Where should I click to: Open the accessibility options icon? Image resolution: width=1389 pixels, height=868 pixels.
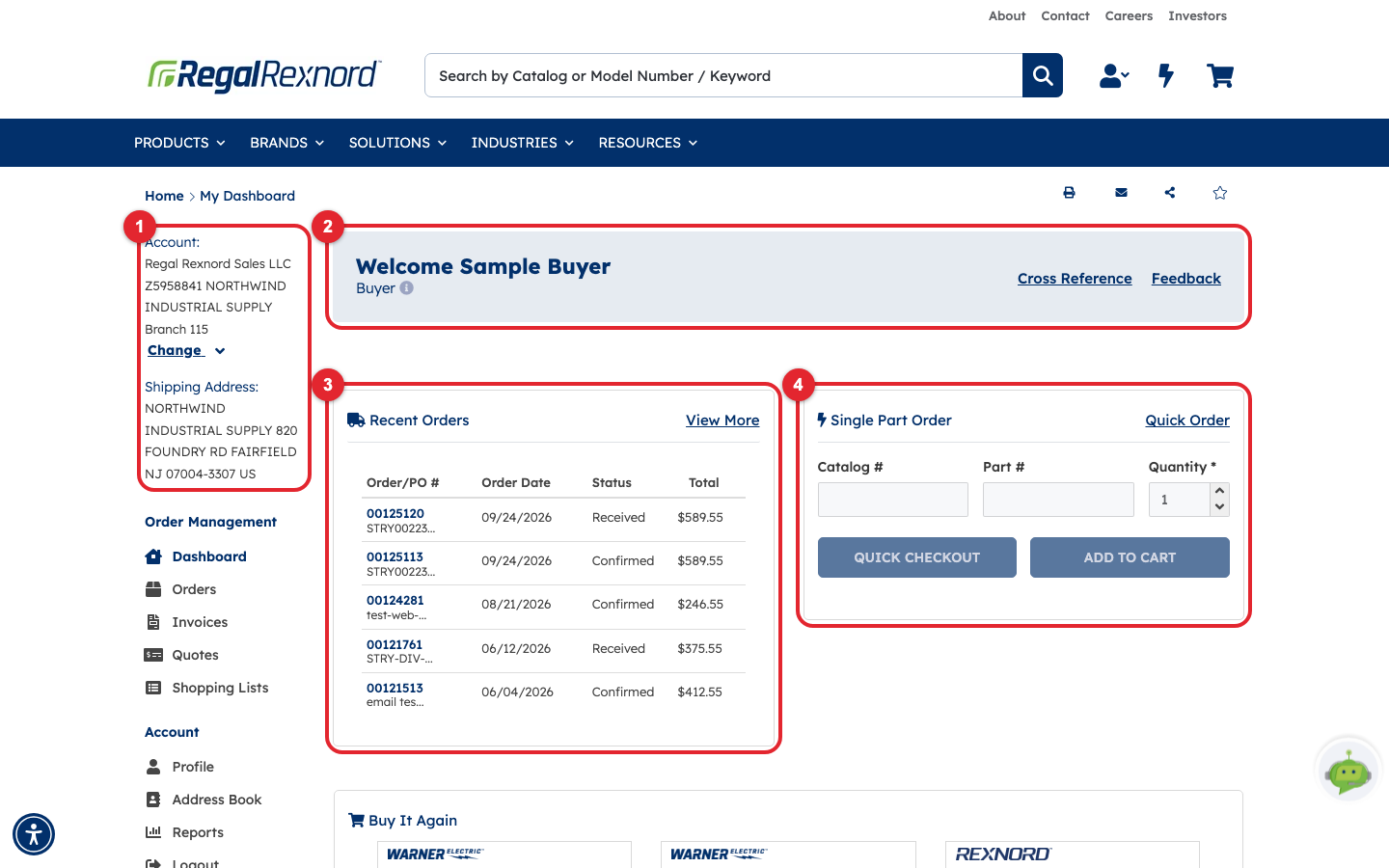pyautogui.click(x=34, y=834)
